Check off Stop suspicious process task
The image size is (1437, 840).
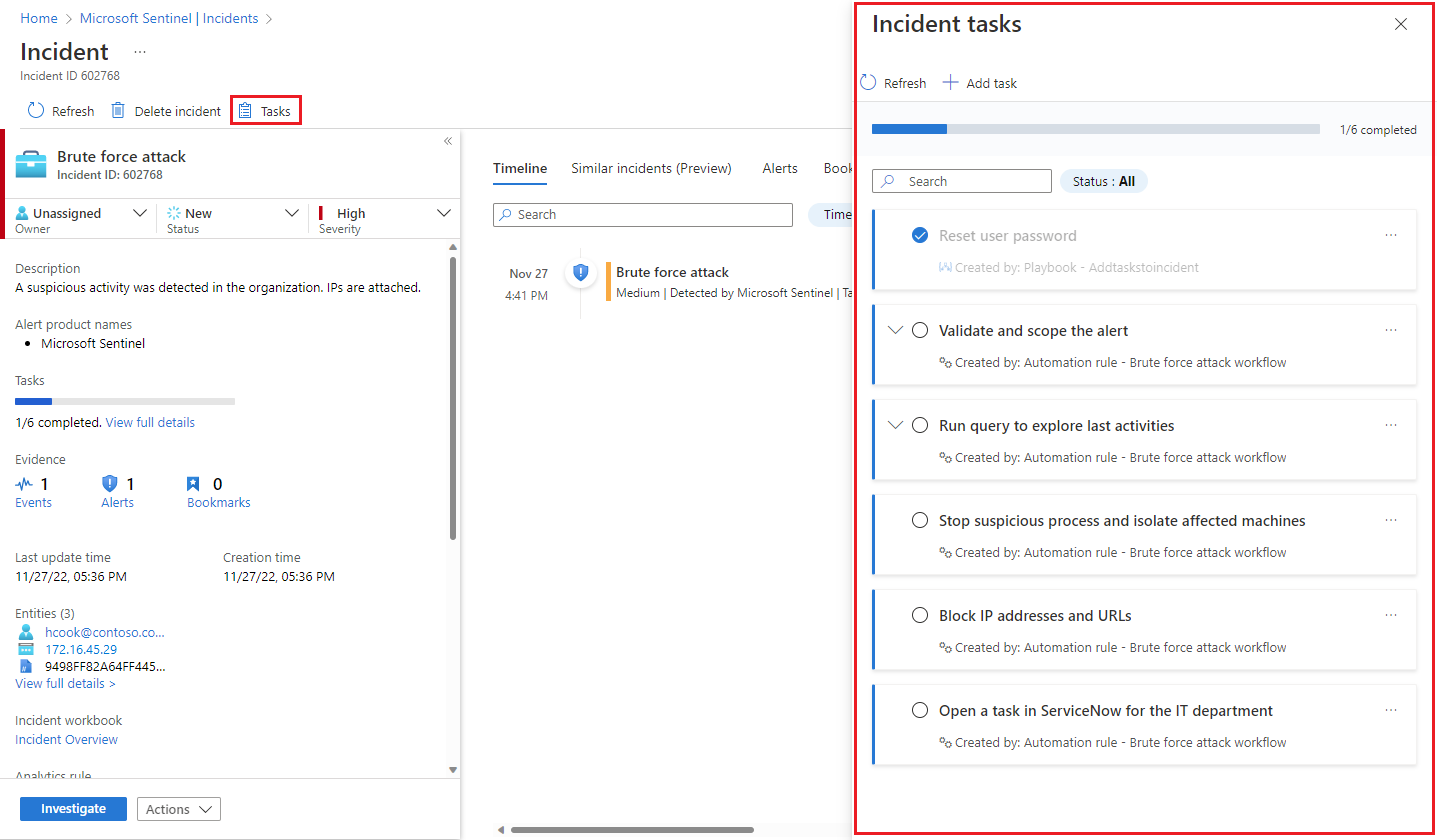pos(920,519)
